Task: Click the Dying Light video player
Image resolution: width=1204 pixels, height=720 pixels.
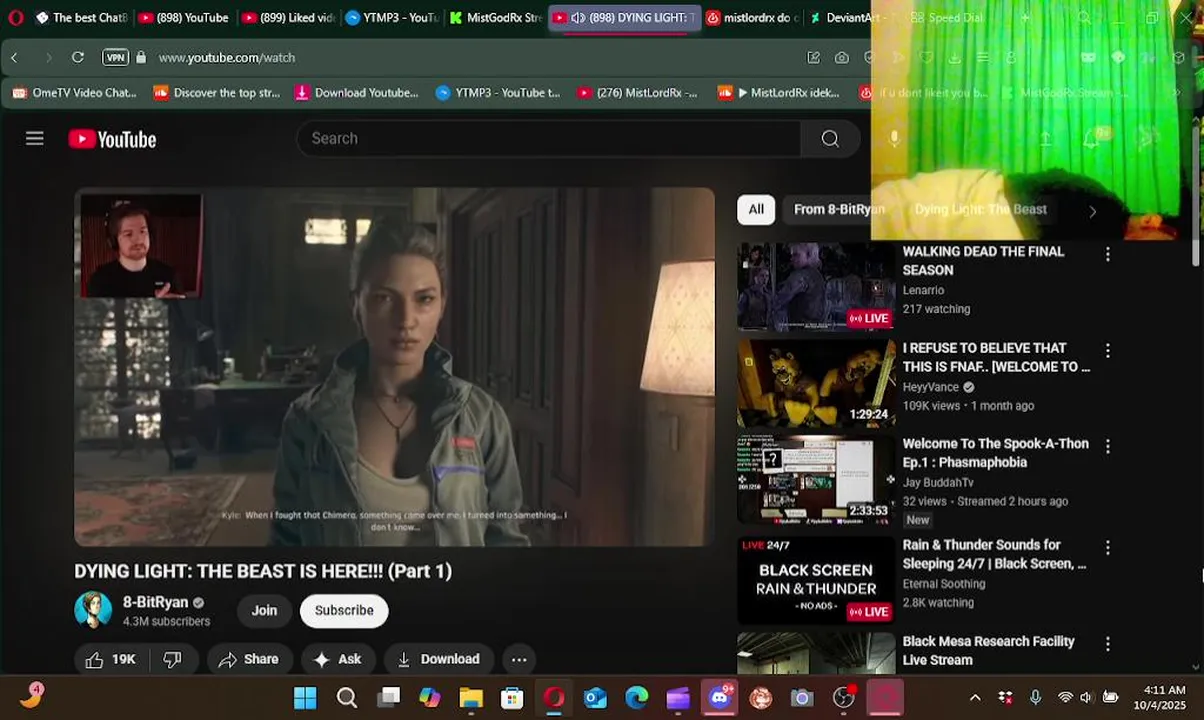Action: click(x=394, y=367)
